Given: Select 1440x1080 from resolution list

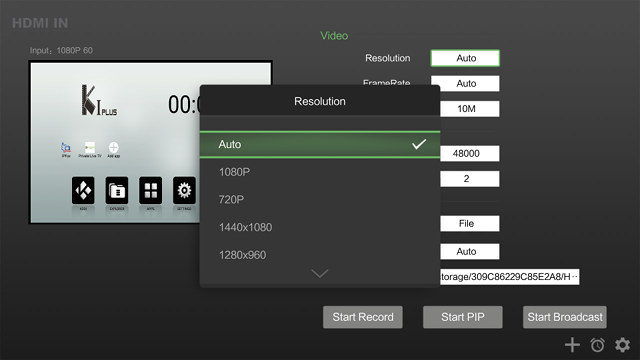Looking at the screenshot, I should pos(320,227).
